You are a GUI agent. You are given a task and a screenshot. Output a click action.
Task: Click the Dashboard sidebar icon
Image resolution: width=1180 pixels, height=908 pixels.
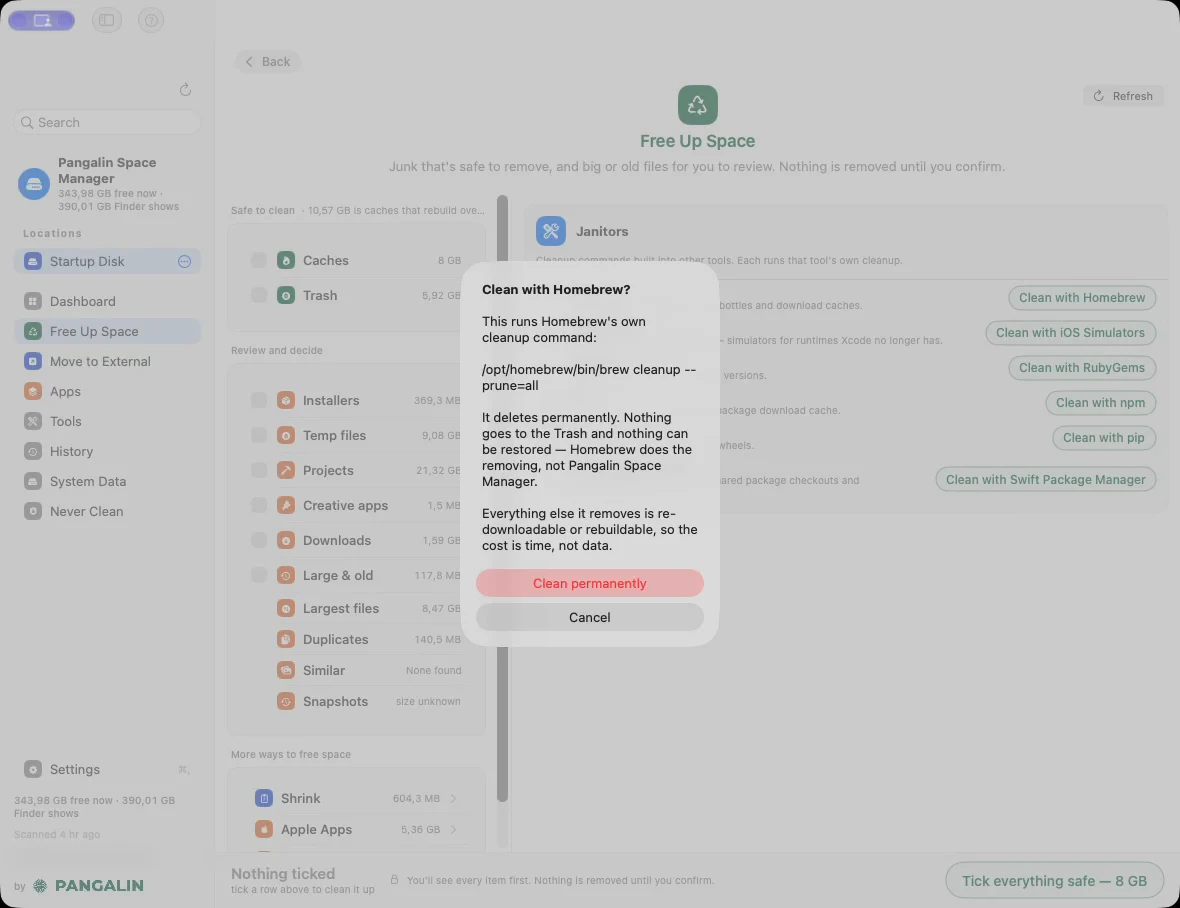point(32,301)
